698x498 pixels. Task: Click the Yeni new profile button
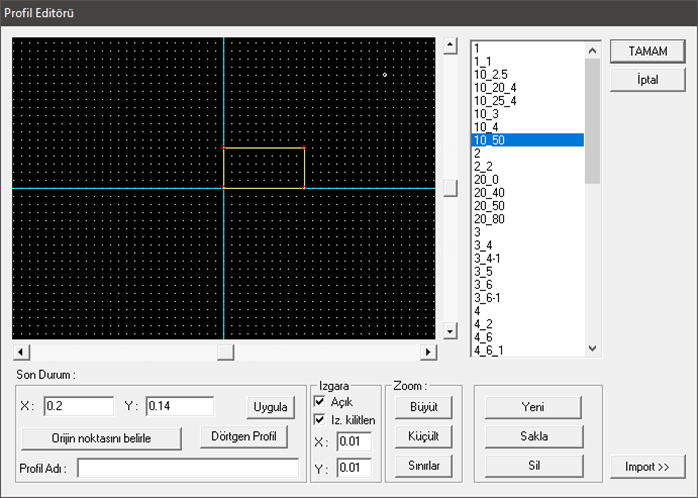532,407
